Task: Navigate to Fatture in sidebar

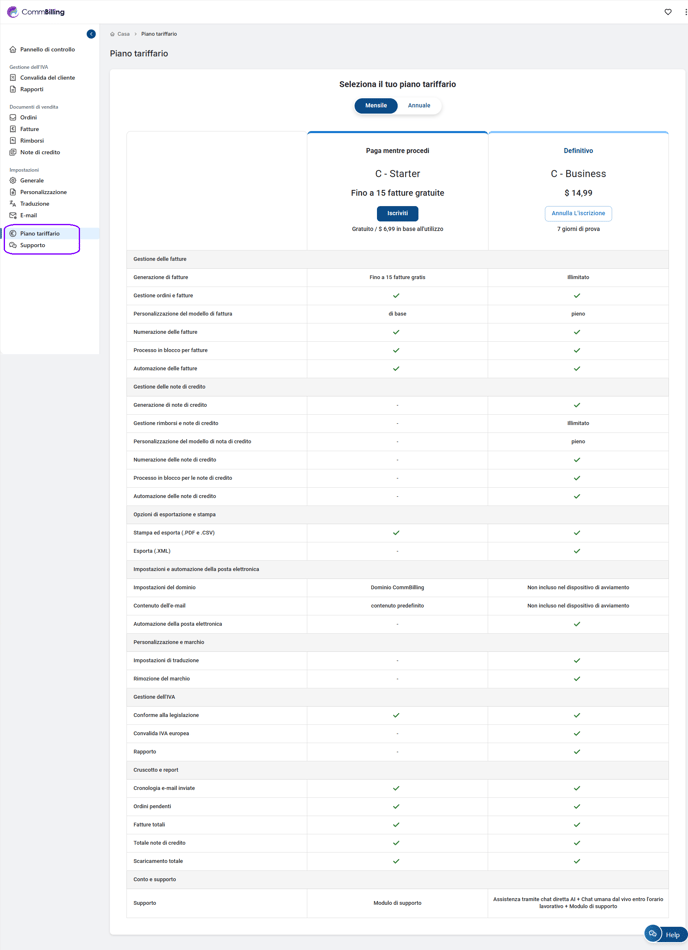Action: pos(29,129)
